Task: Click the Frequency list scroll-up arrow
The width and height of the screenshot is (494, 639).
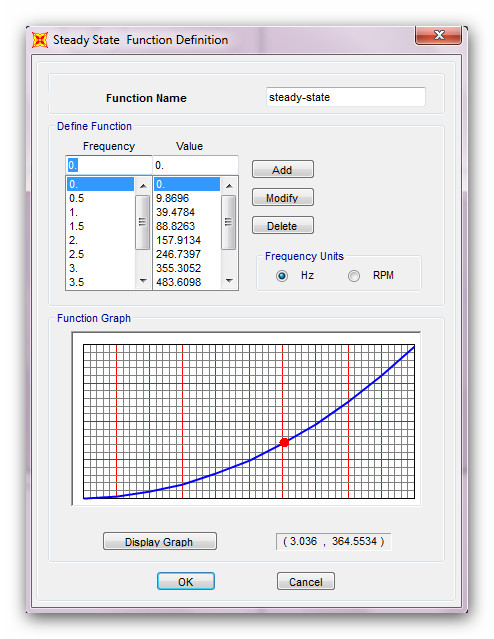Action: pos(143,186)
